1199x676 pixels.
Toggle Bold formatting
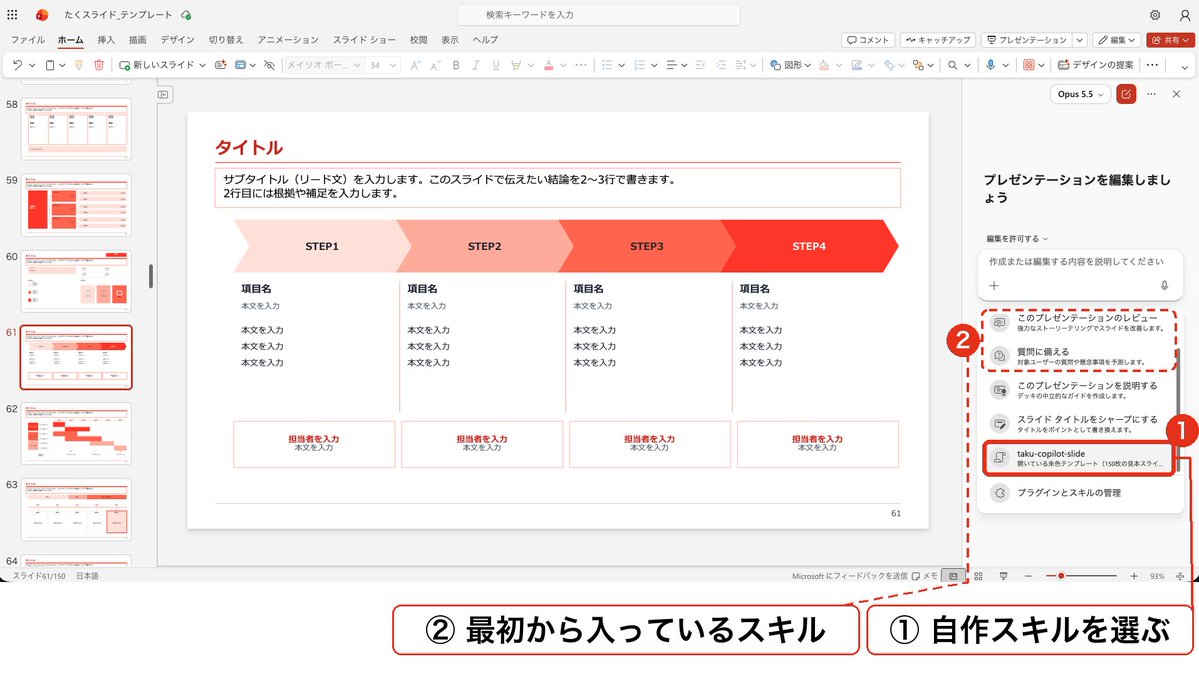pos(456,65)
